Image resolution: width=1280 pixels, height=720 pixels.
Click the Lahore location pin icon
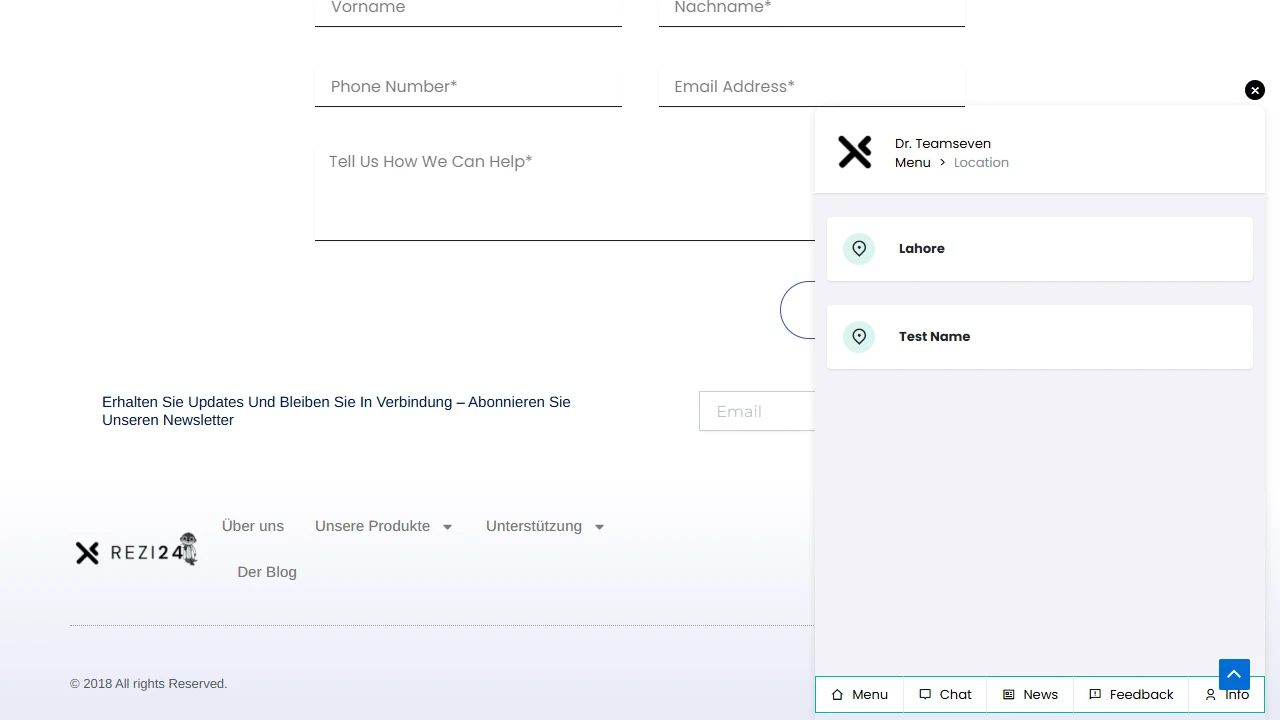[859, 249]
